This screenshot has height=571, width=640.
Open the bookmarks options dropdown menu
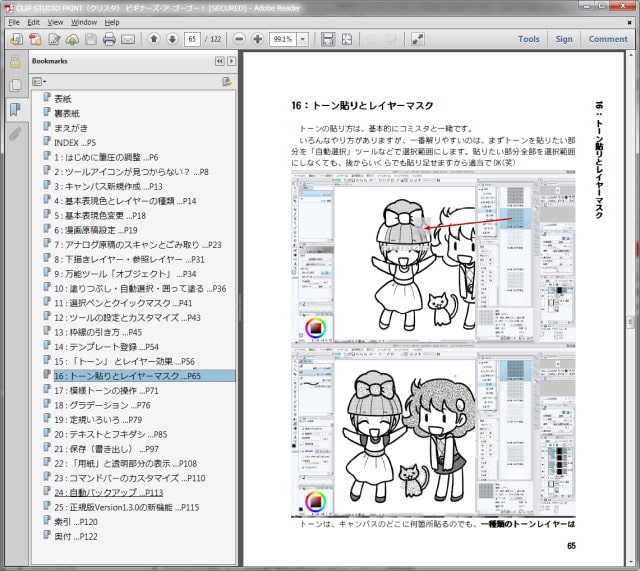(x=40, y=81)
